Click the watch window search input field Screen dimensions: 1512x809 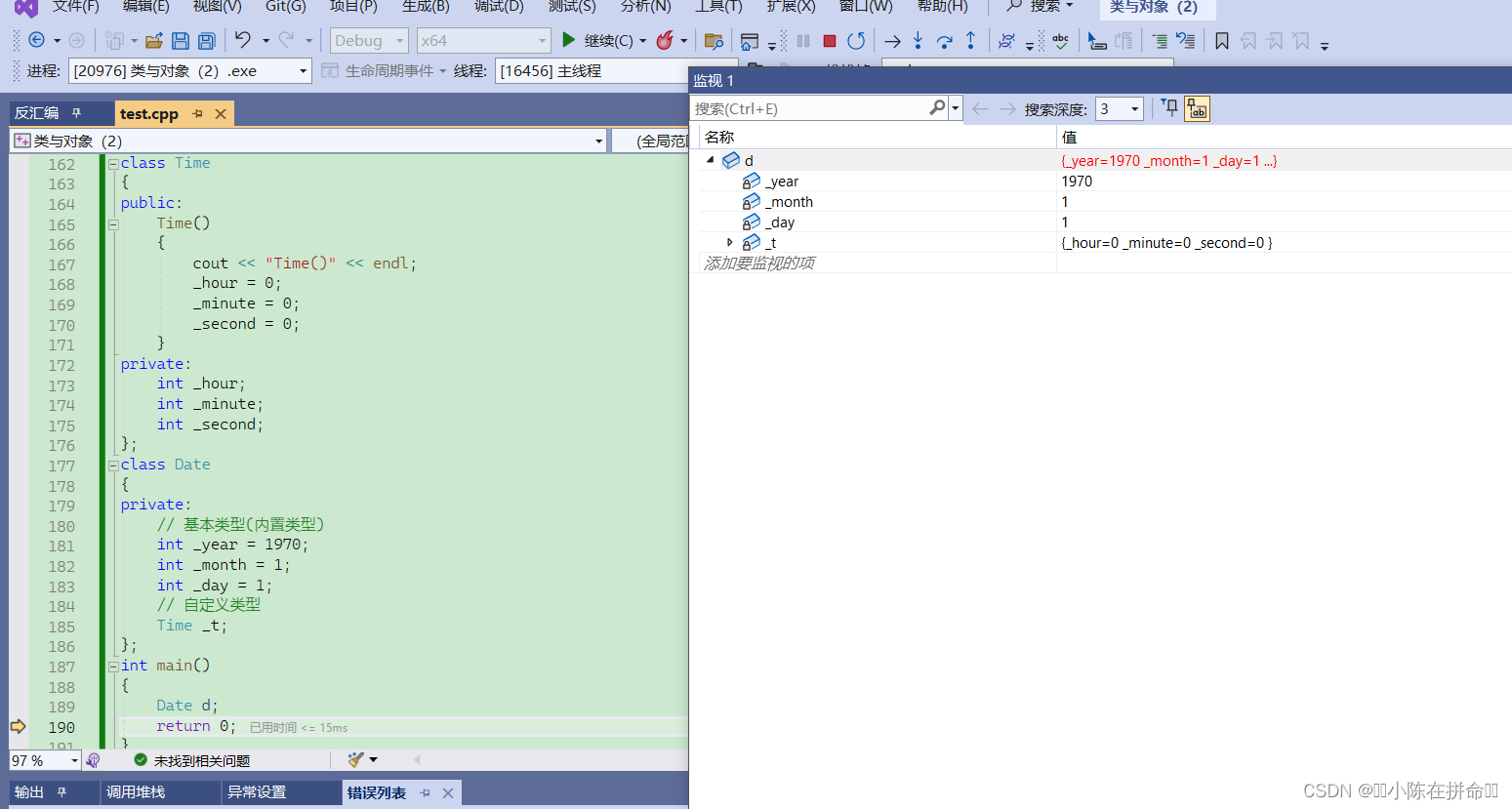click(808, 108)
